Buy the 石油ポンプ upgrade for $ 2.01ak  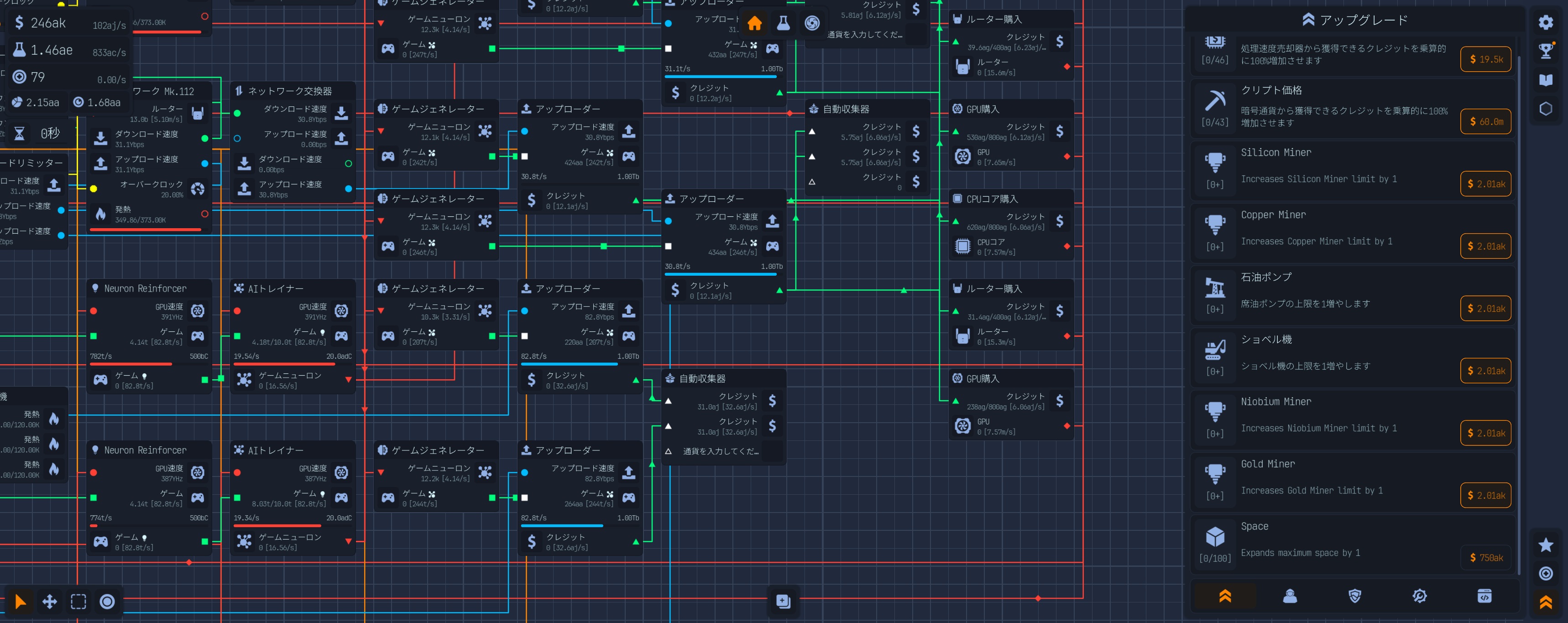(x=1485, y=308)
